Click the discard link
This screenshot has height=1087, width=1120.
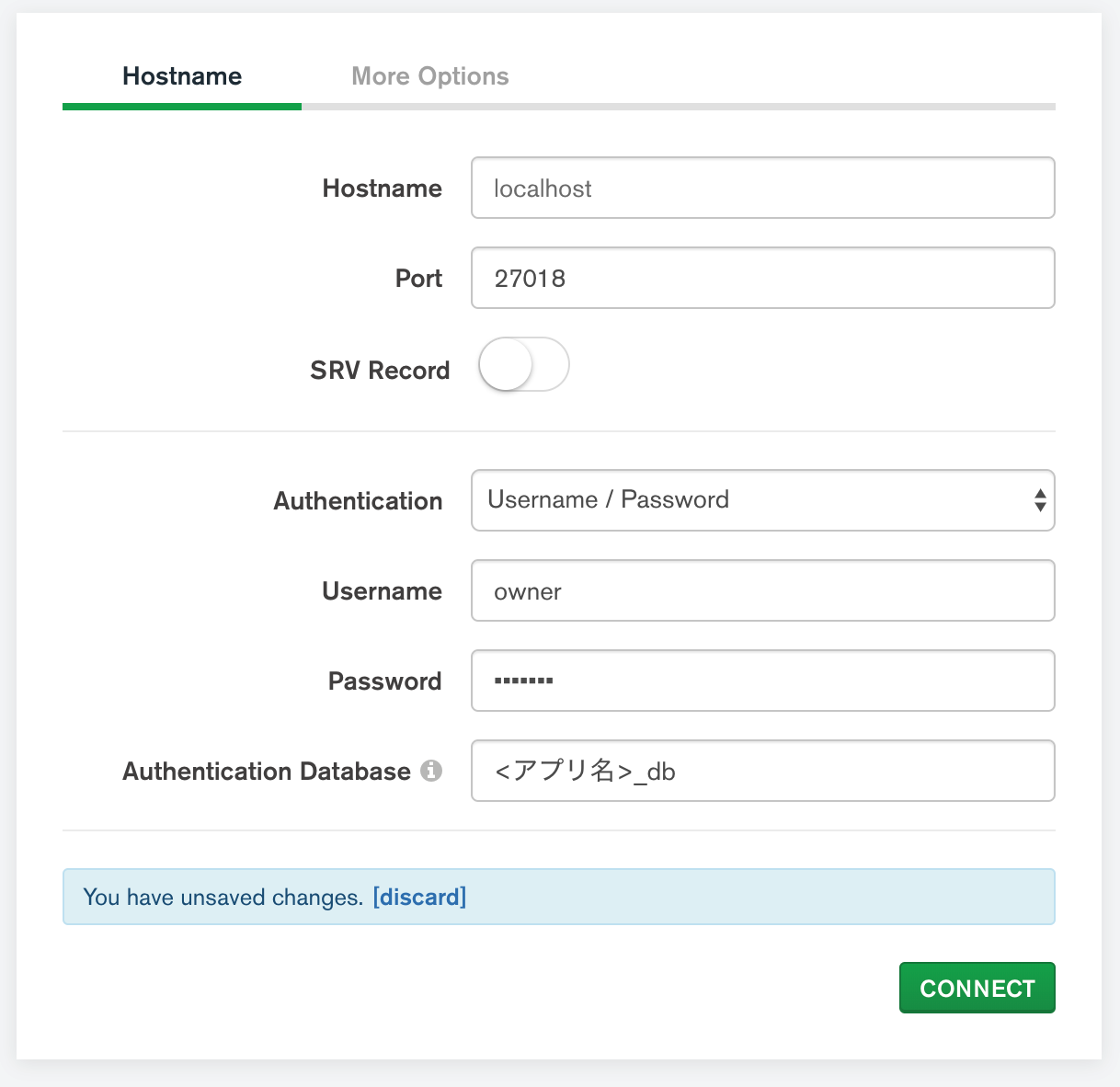point(419,897)
